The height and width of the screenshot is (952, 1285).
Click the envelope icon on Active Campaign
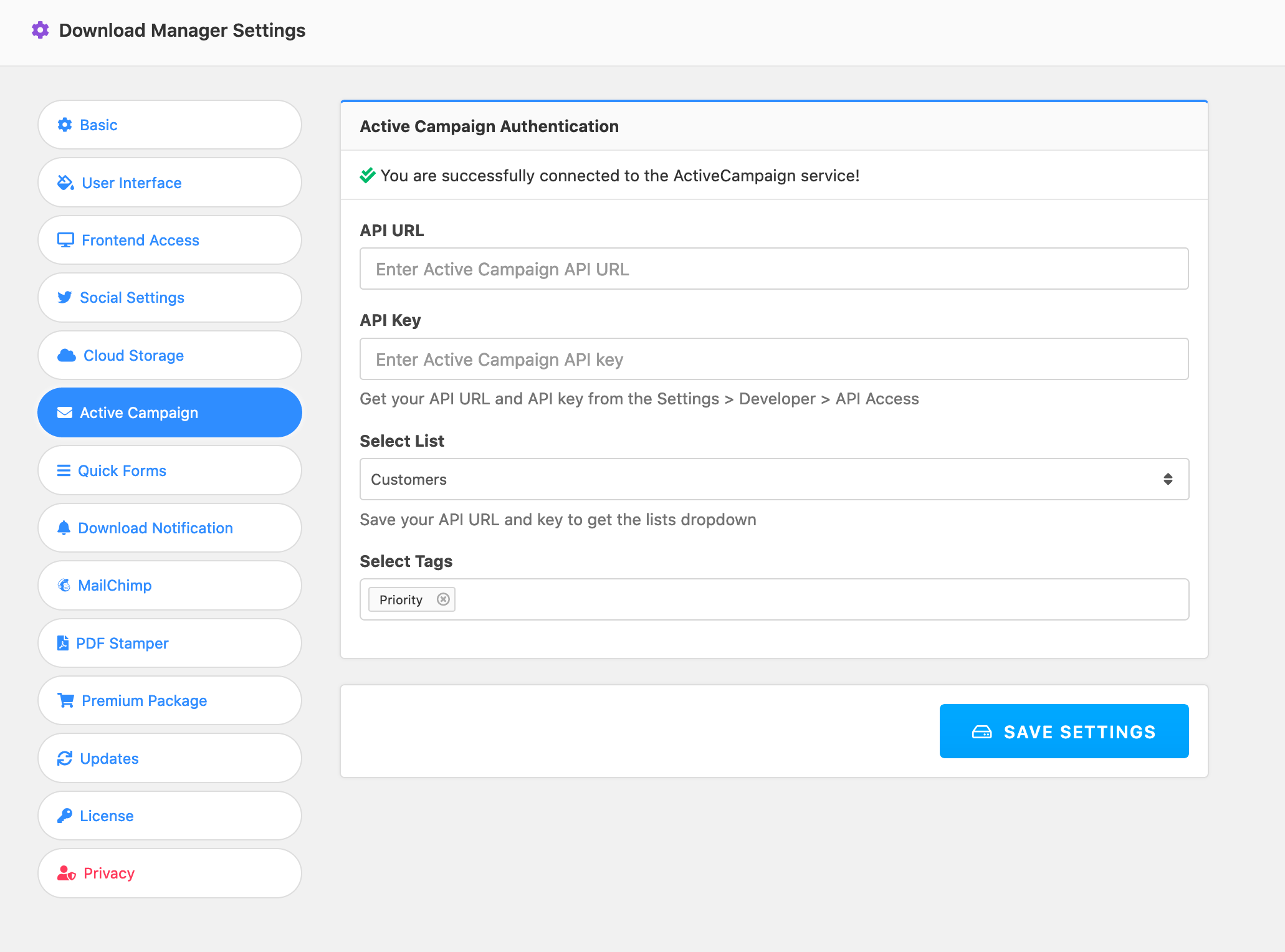[65, 412]
